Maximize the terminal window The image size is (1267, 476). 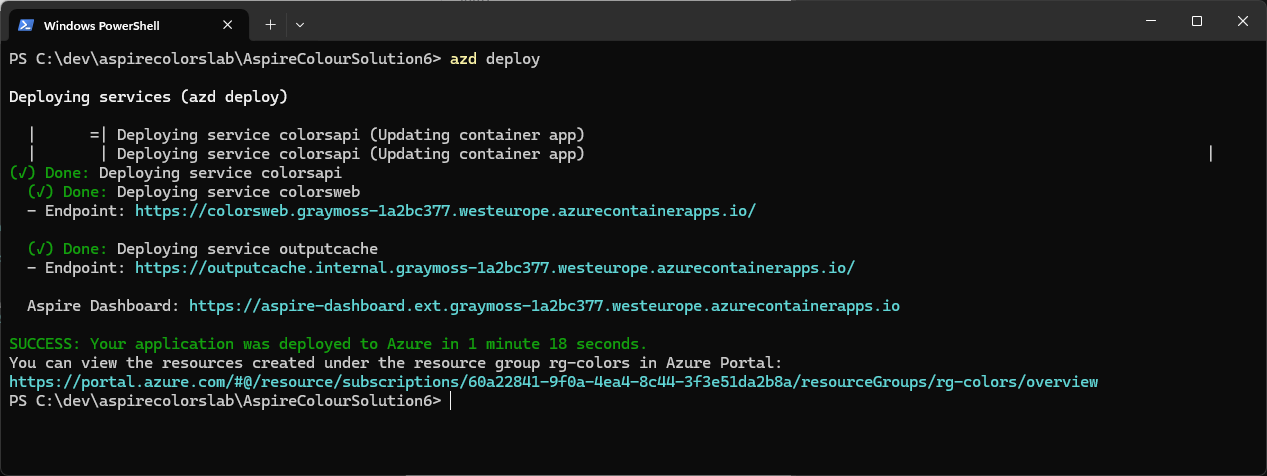coord(1196,21)
